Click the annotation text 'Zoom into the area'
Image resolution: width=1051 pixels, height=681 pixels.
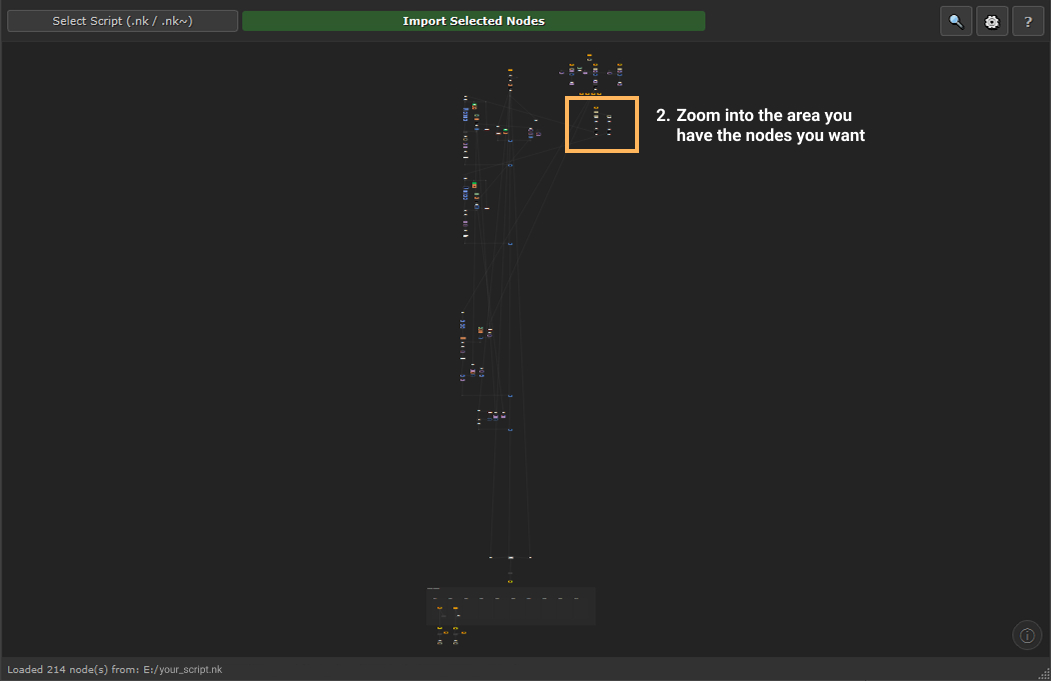pyautogui.click(x=764, y=116)
